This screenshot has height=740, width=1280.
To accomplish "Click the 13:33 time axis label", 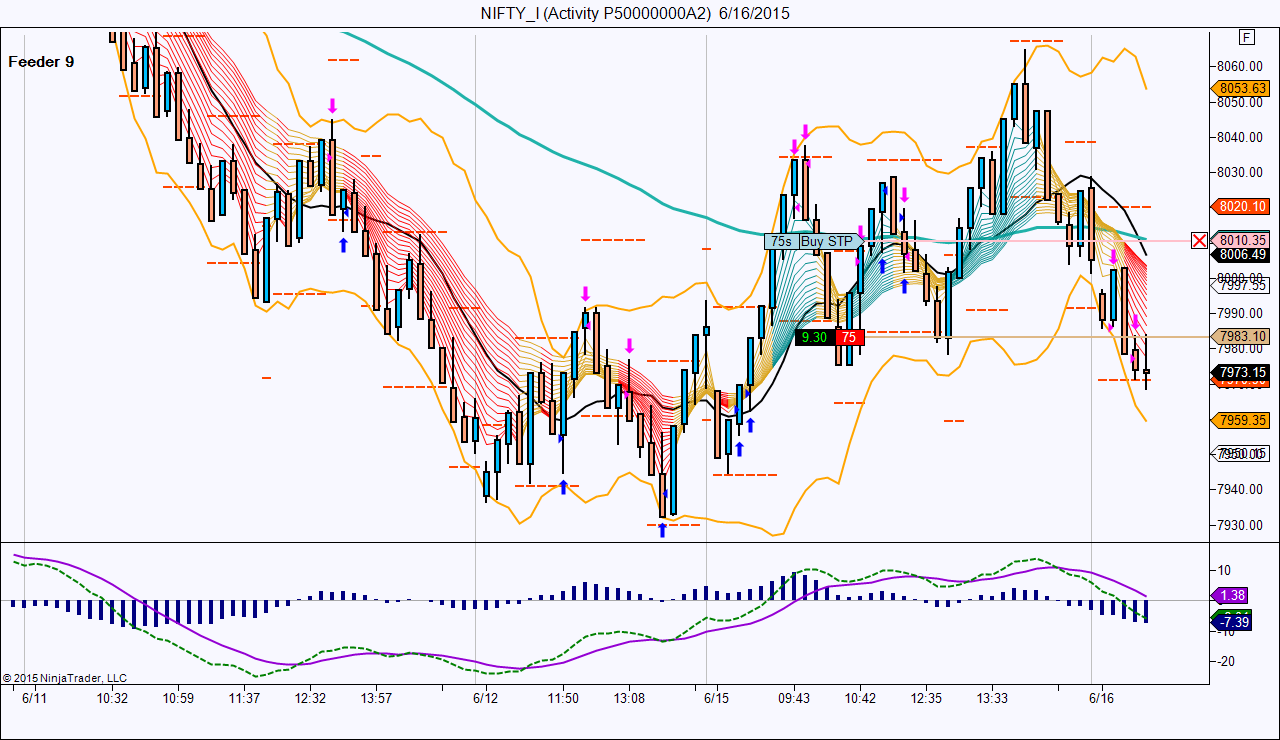I will [993, 698].
